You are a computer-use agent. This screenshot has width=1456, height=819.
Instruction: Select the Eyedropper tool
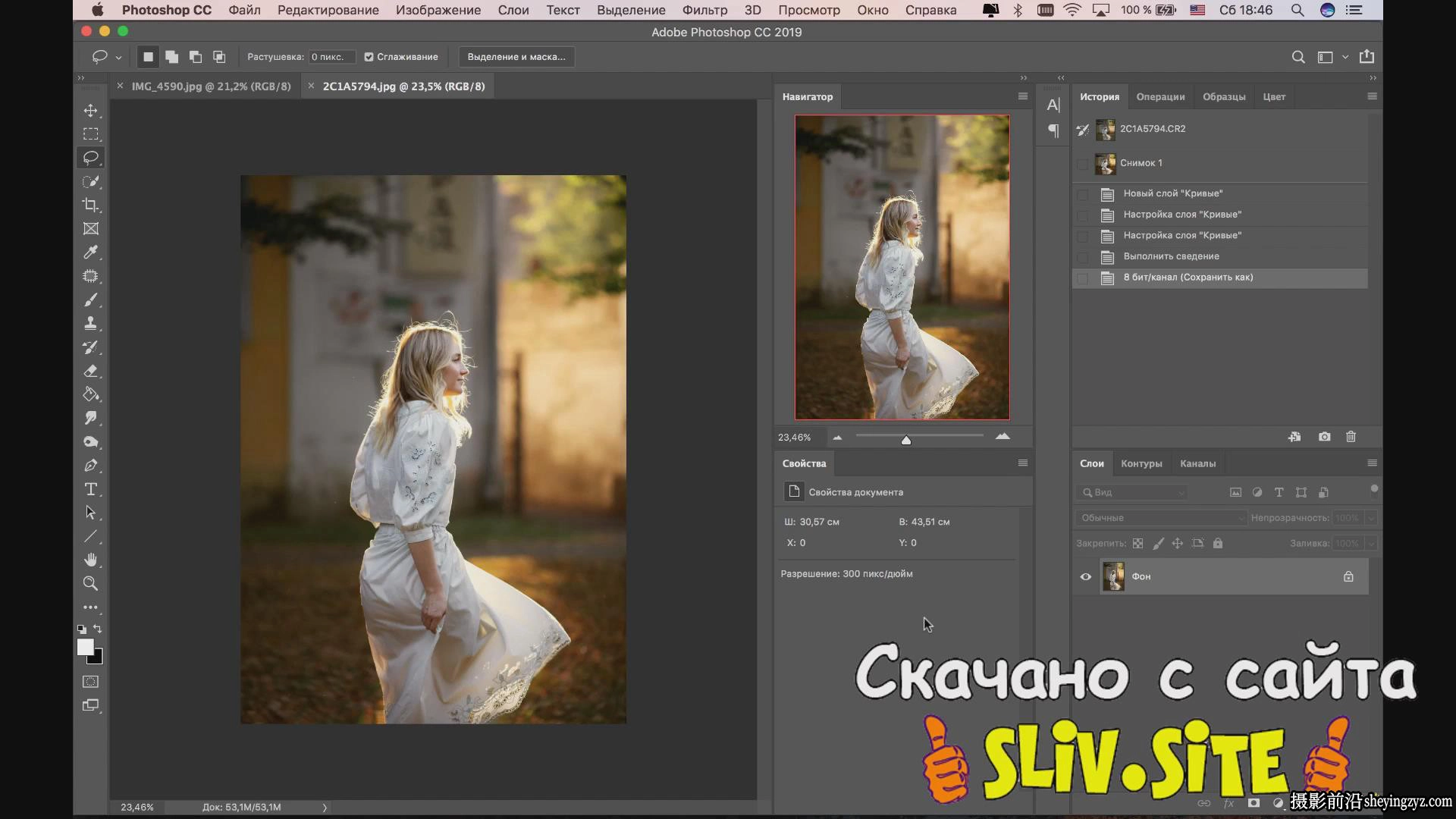click(90, 253)
